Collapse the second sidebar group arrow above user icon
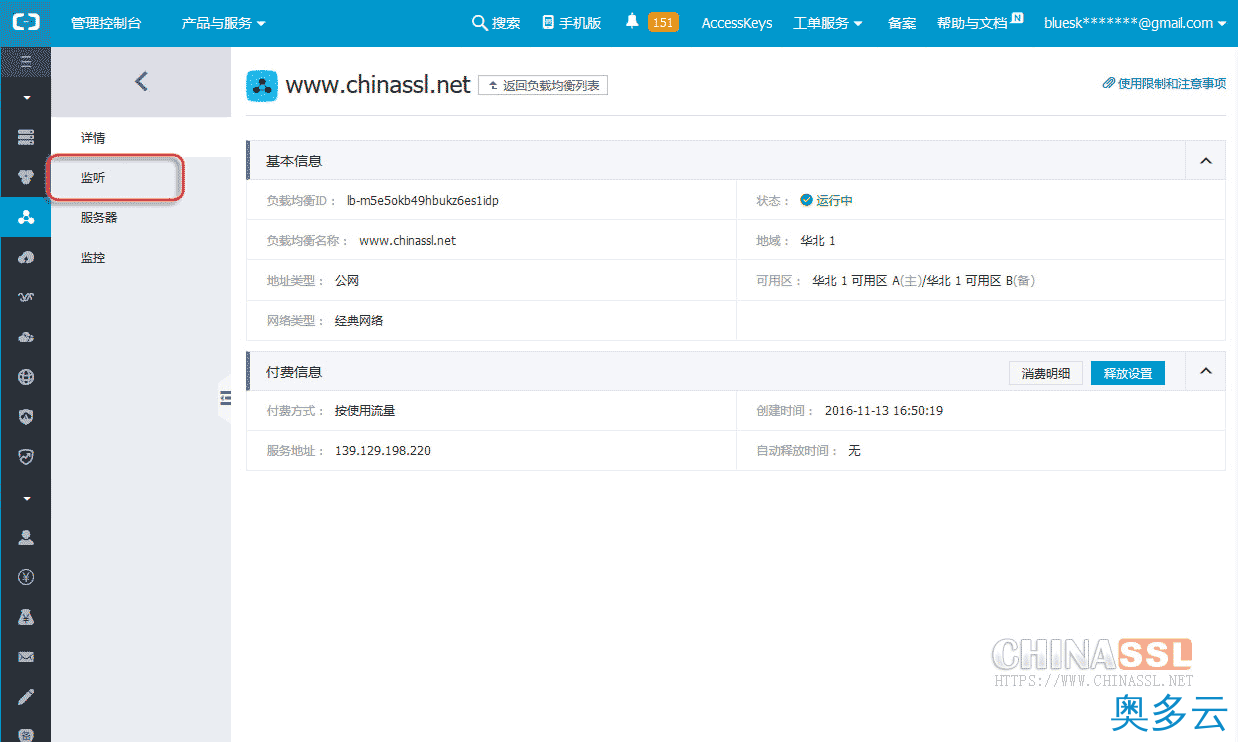This screenshot has height=742, width=1238. [x=26, y=498]
